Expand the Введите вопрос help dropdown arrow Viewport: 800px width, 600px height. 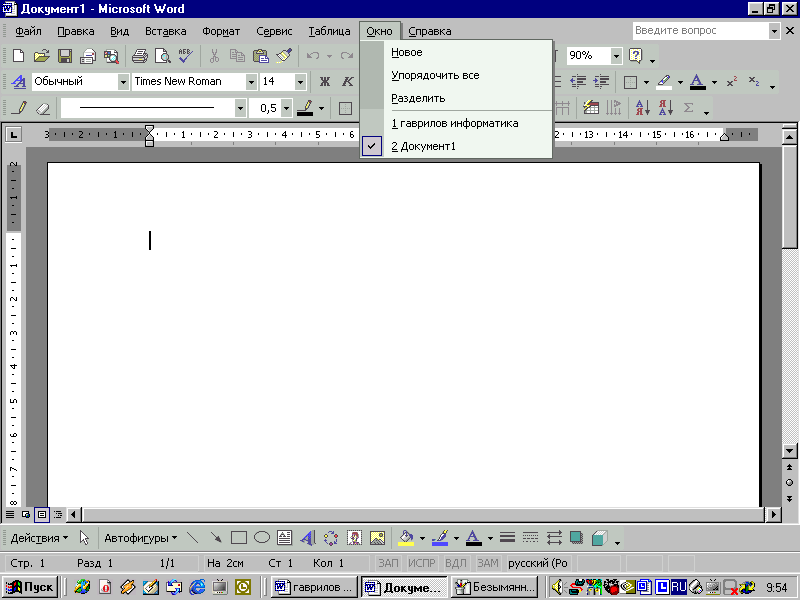click(x=774, y=31)
